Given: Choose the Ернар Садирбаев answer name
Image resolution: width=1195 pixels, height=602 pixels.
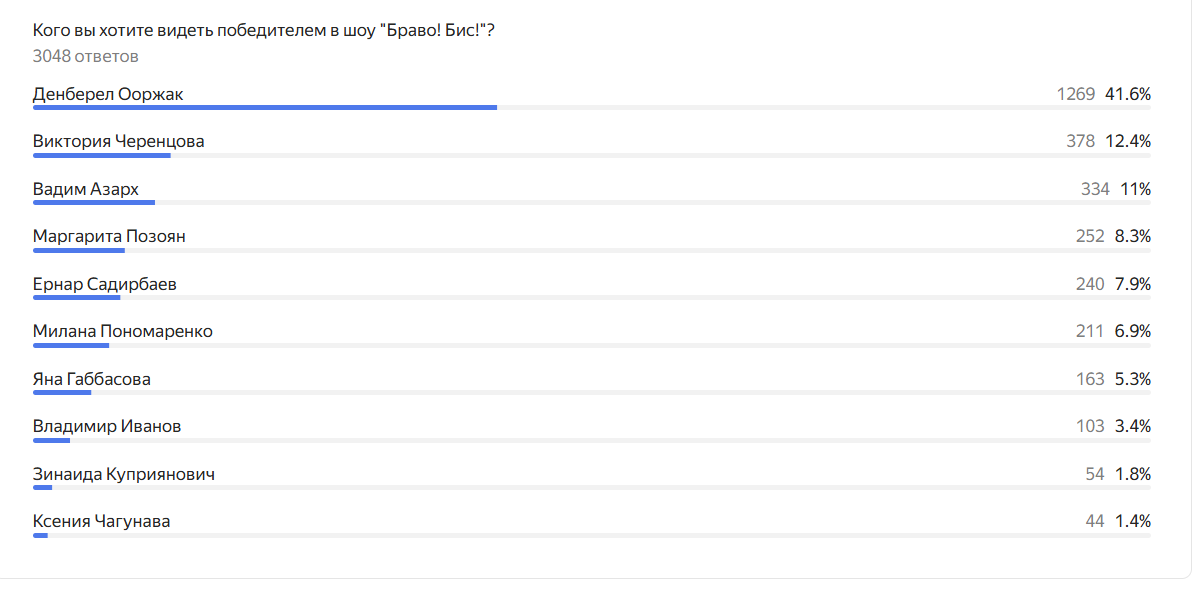Looking at the screenshot, I should 104,284.
